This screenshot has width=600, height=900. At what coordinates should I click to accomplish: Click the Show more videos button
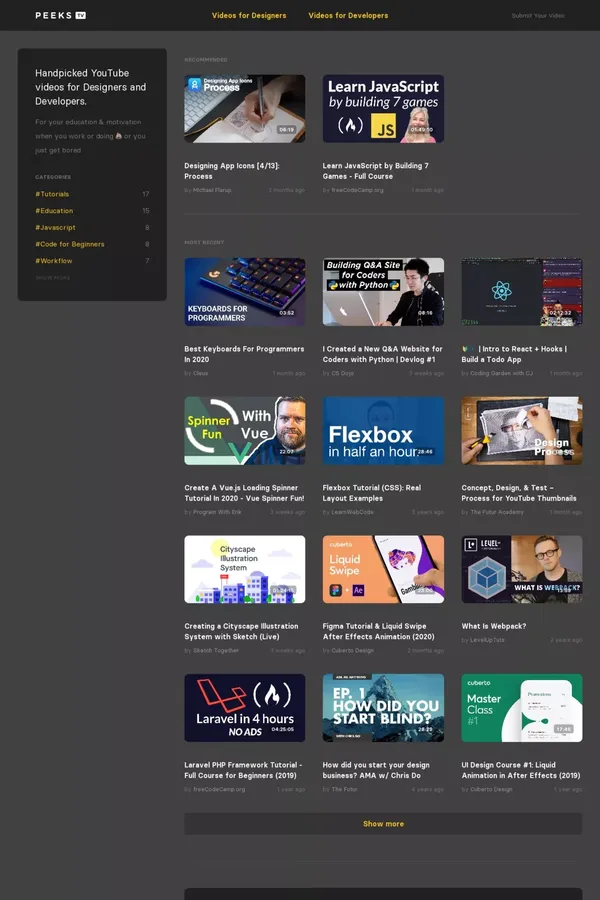[x=383, y=824]
